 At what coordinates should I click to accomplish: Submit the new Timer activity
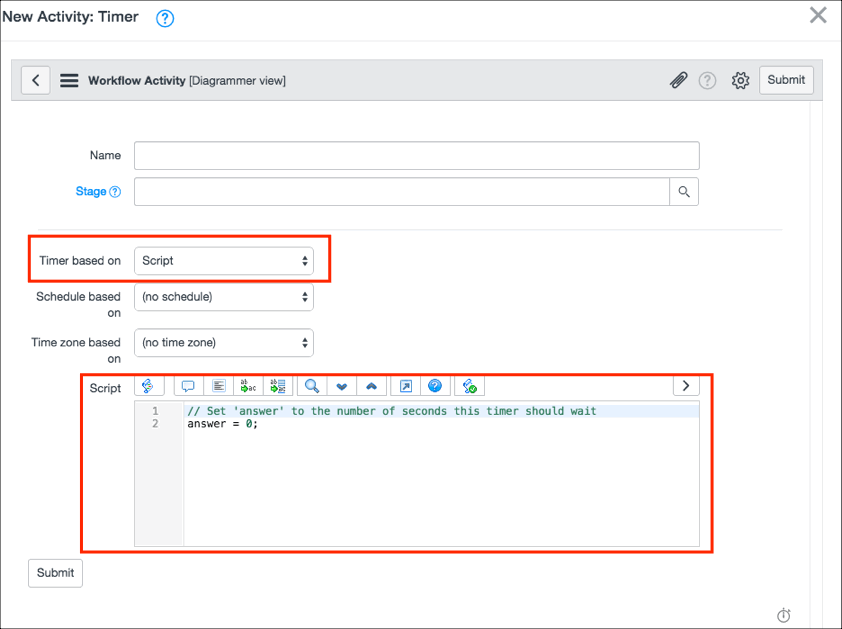pos(786,80)
